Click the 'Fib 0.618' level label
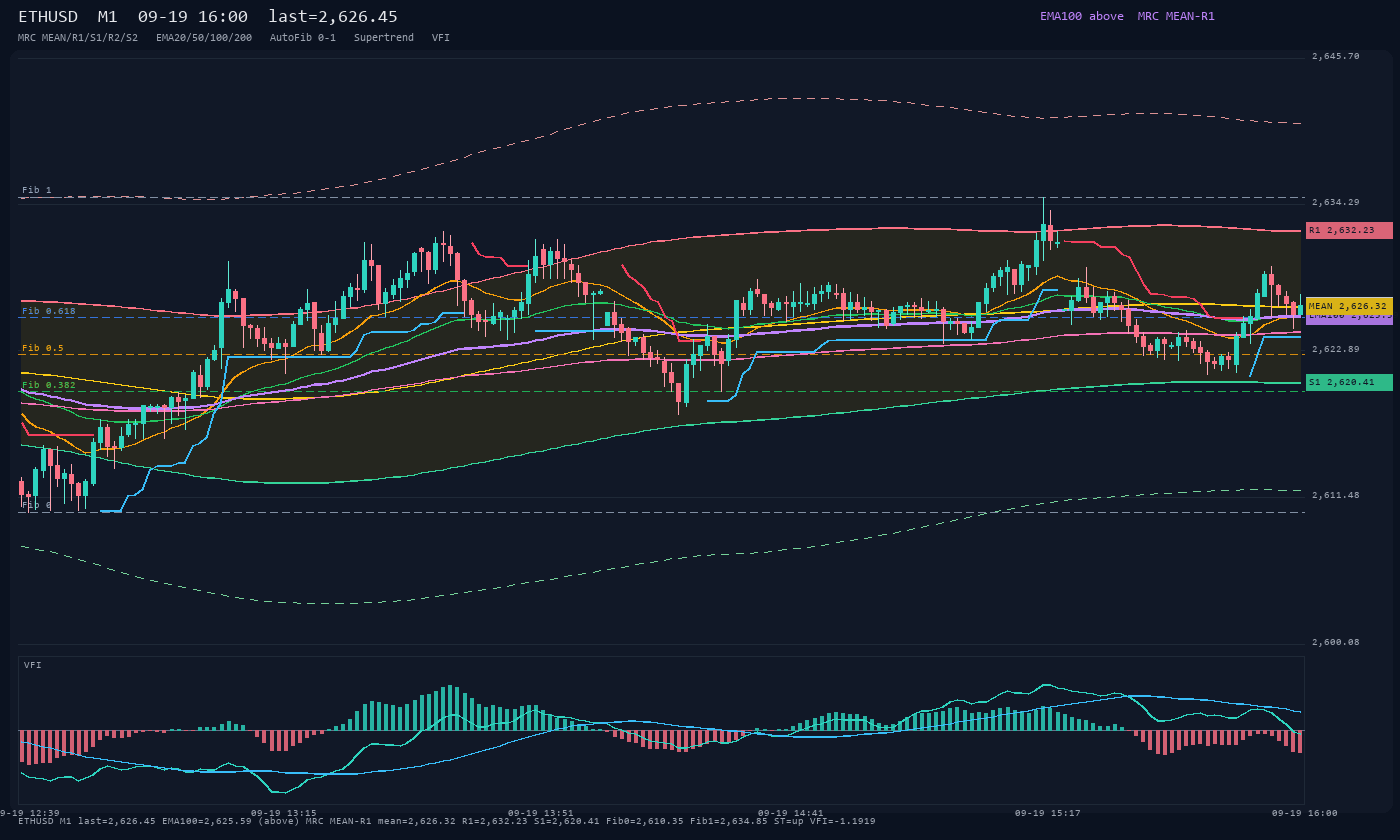The width and height of the screenshot is (1400, 840). 49,311
